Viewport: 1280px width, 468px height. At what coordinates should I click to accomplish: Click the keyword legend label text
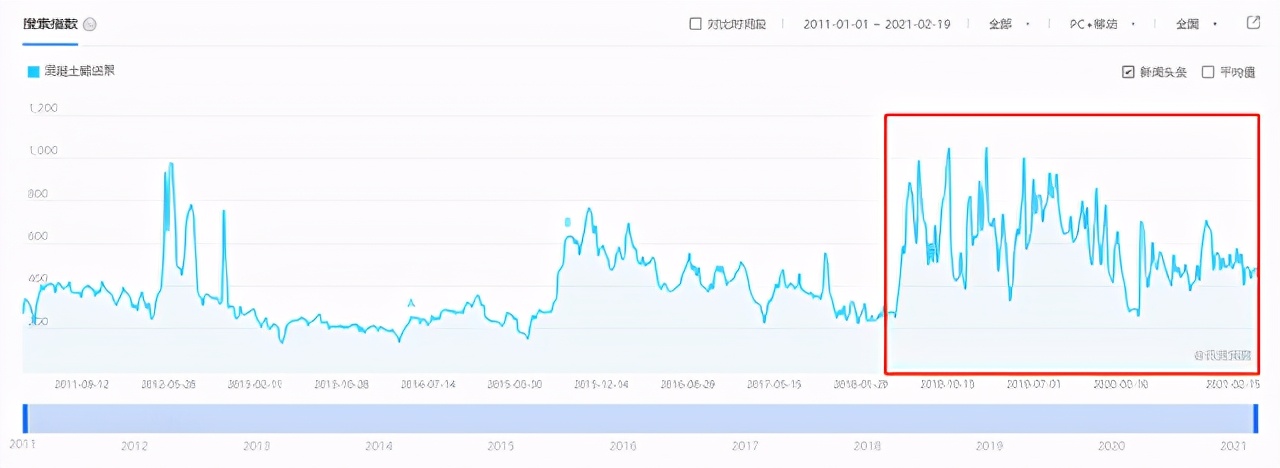tap(81, 71)
